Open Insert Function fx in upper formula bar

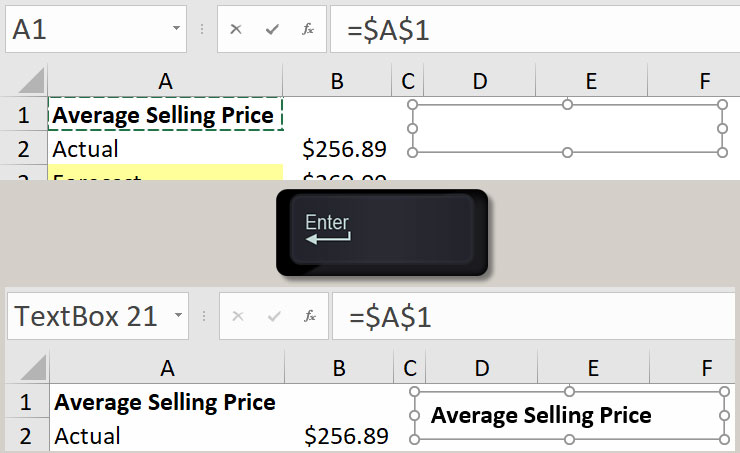[x=308, y=29]
